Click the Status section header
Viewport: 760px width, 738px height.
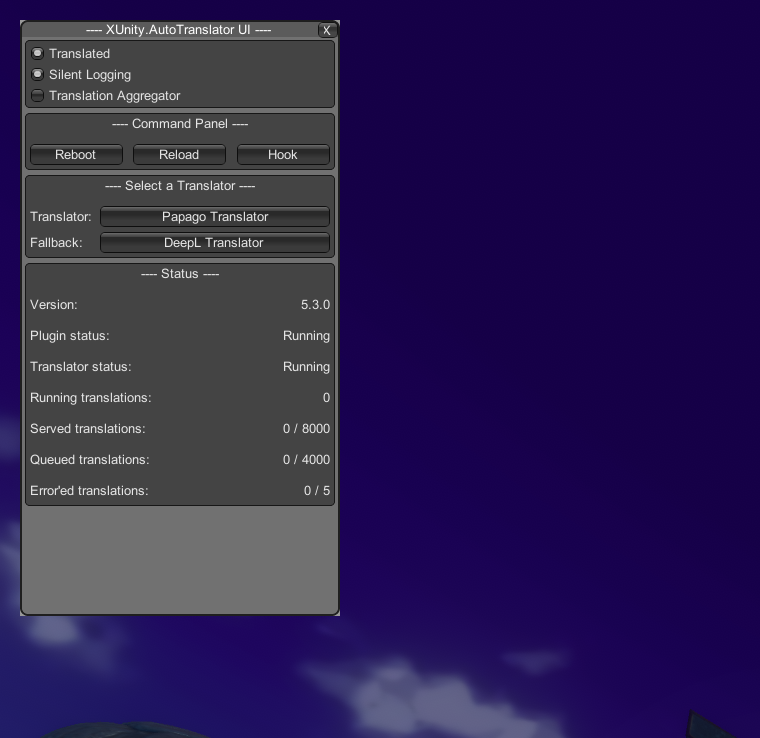coord(180,274)
